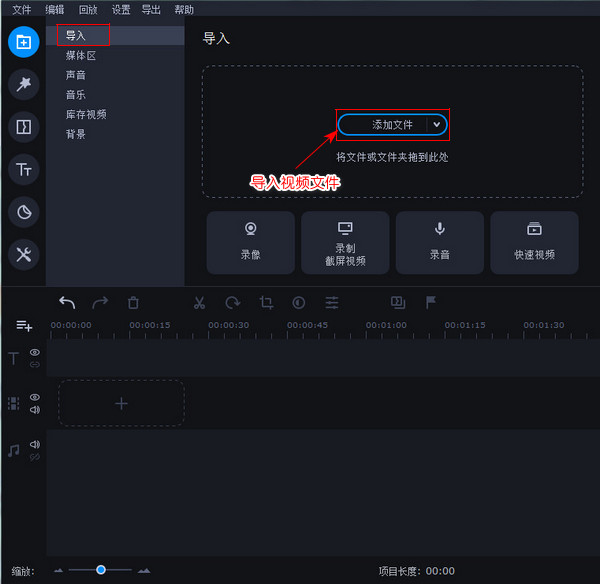Open the 导出 menu
This screenshot has width=600, height=584.
151,9
